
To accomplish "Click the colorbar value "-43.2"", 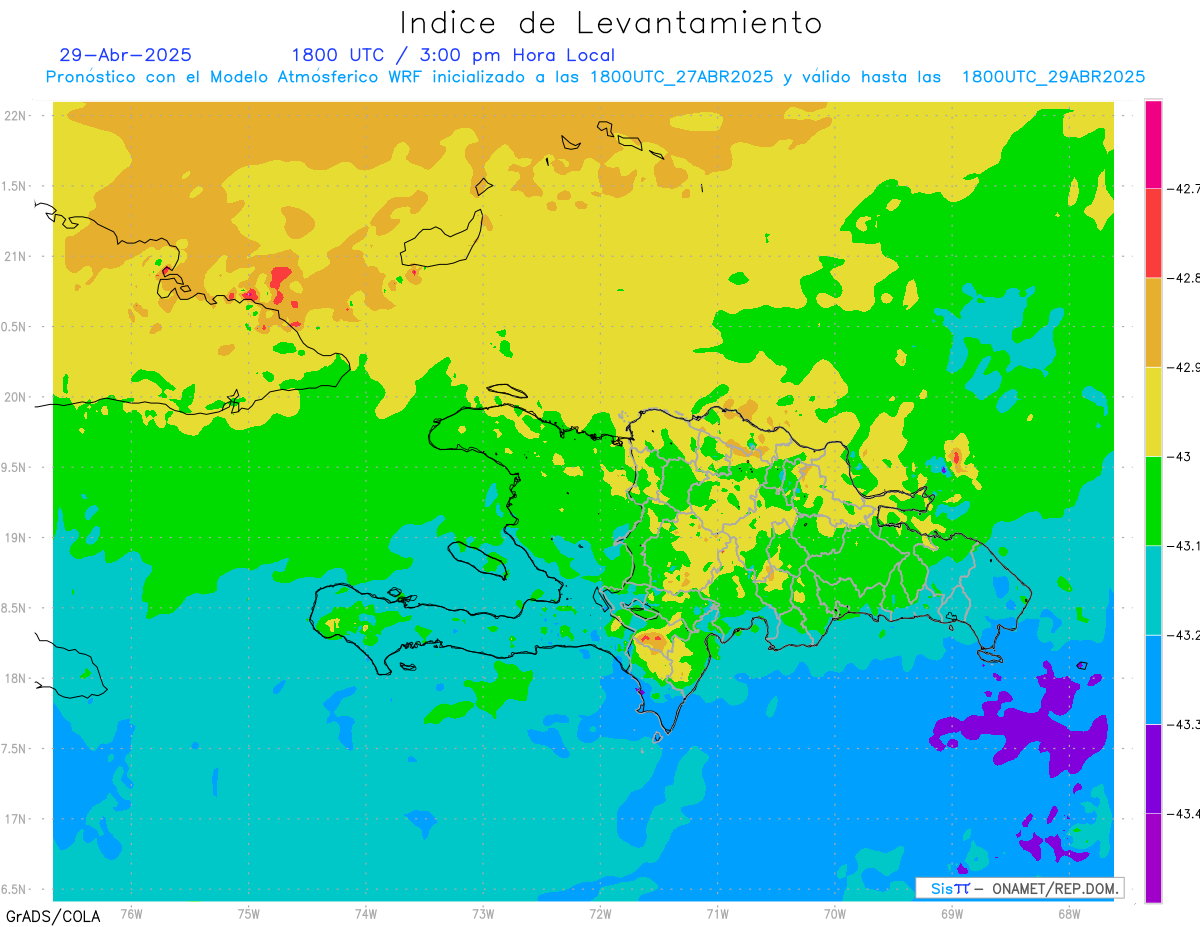I will coord(1184,635).
